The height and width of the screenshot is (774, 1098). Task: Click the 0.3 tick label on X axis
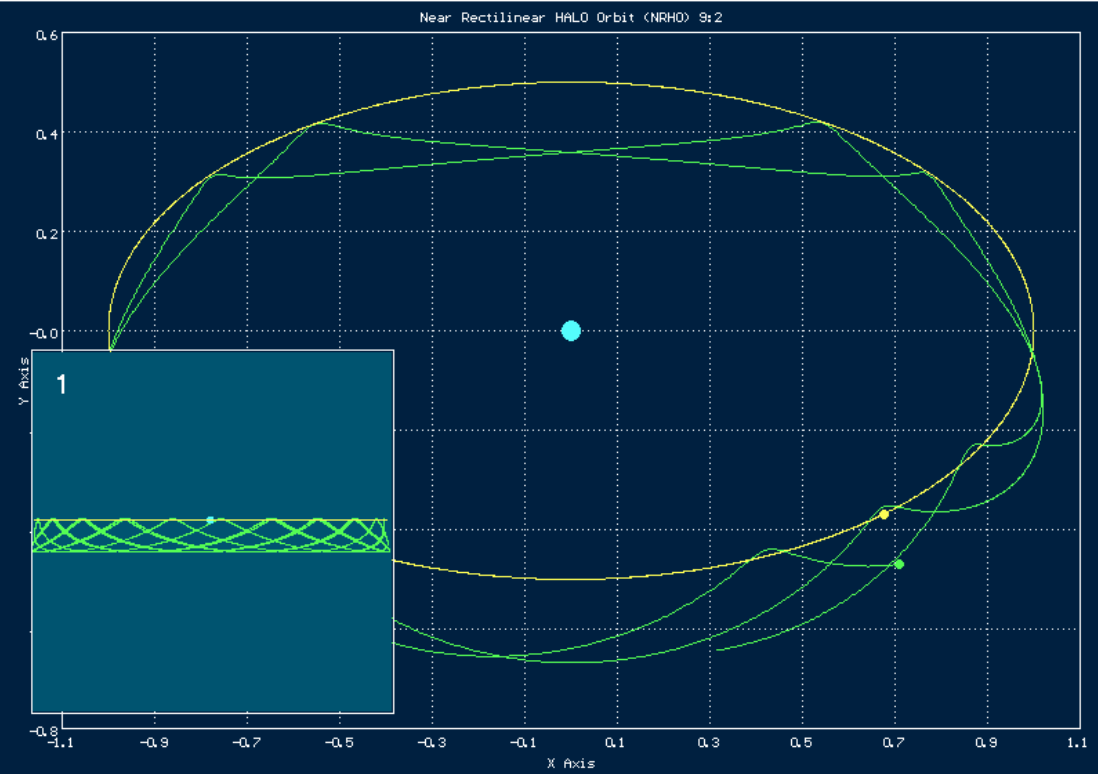(x=710, y=744)
